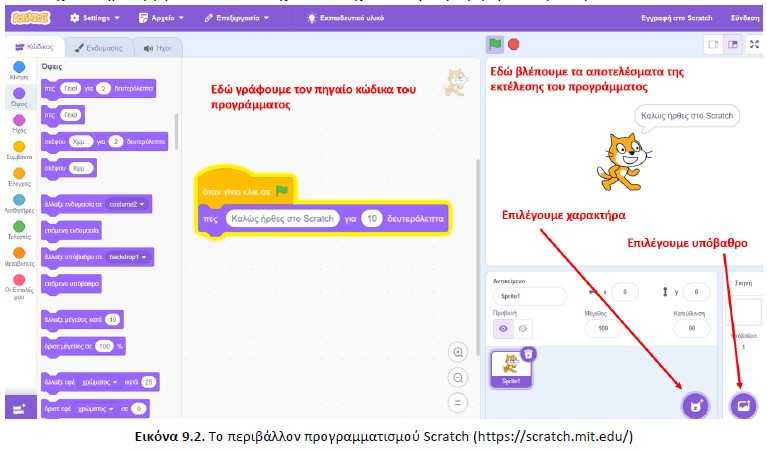This screenshot has height=452, width=767.
Task: Click the green flag to run the program
Action: pos(494,44)
